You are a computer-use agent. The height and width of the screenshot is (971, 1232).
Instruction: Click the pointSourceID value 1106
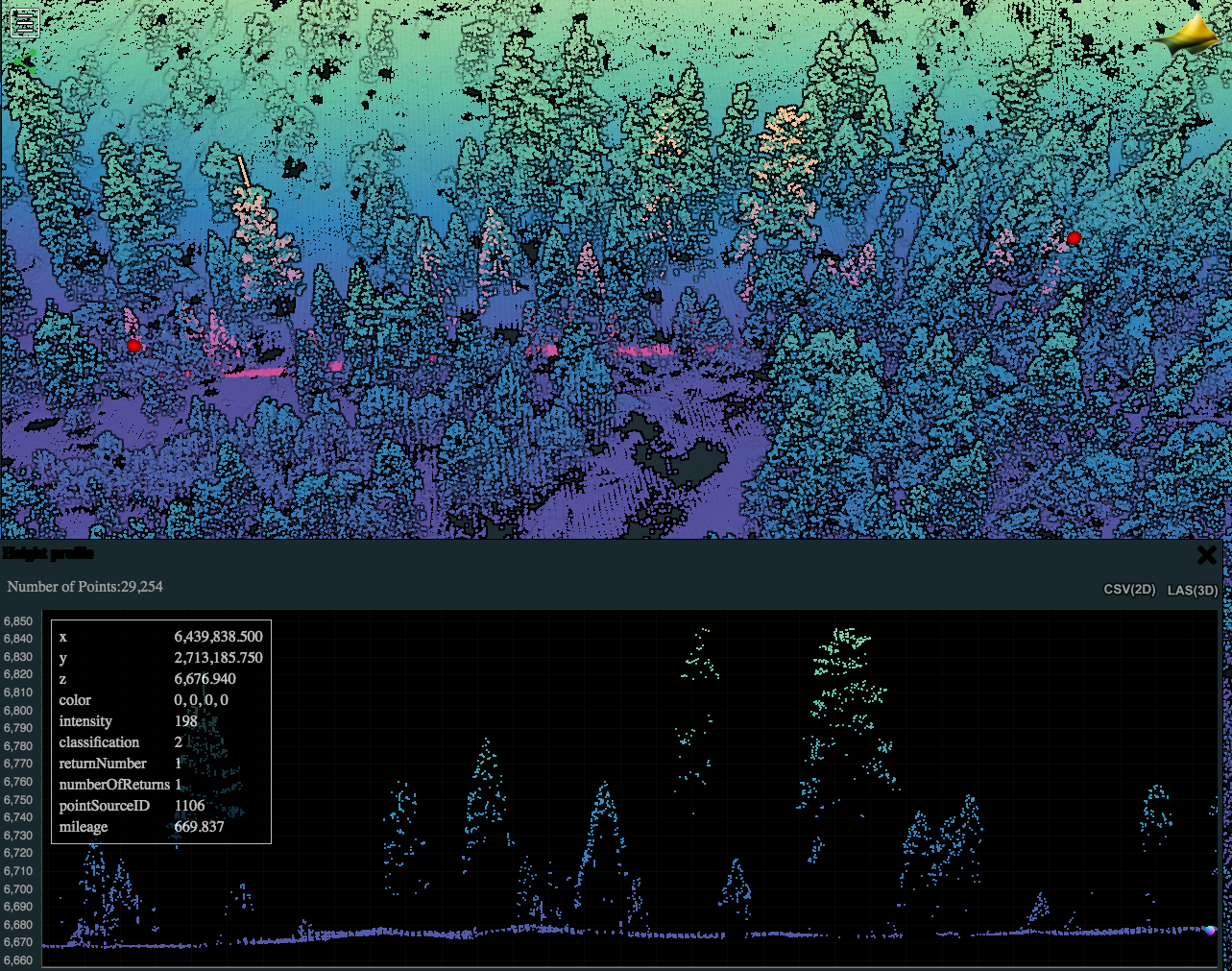click(x=189, y=806)
